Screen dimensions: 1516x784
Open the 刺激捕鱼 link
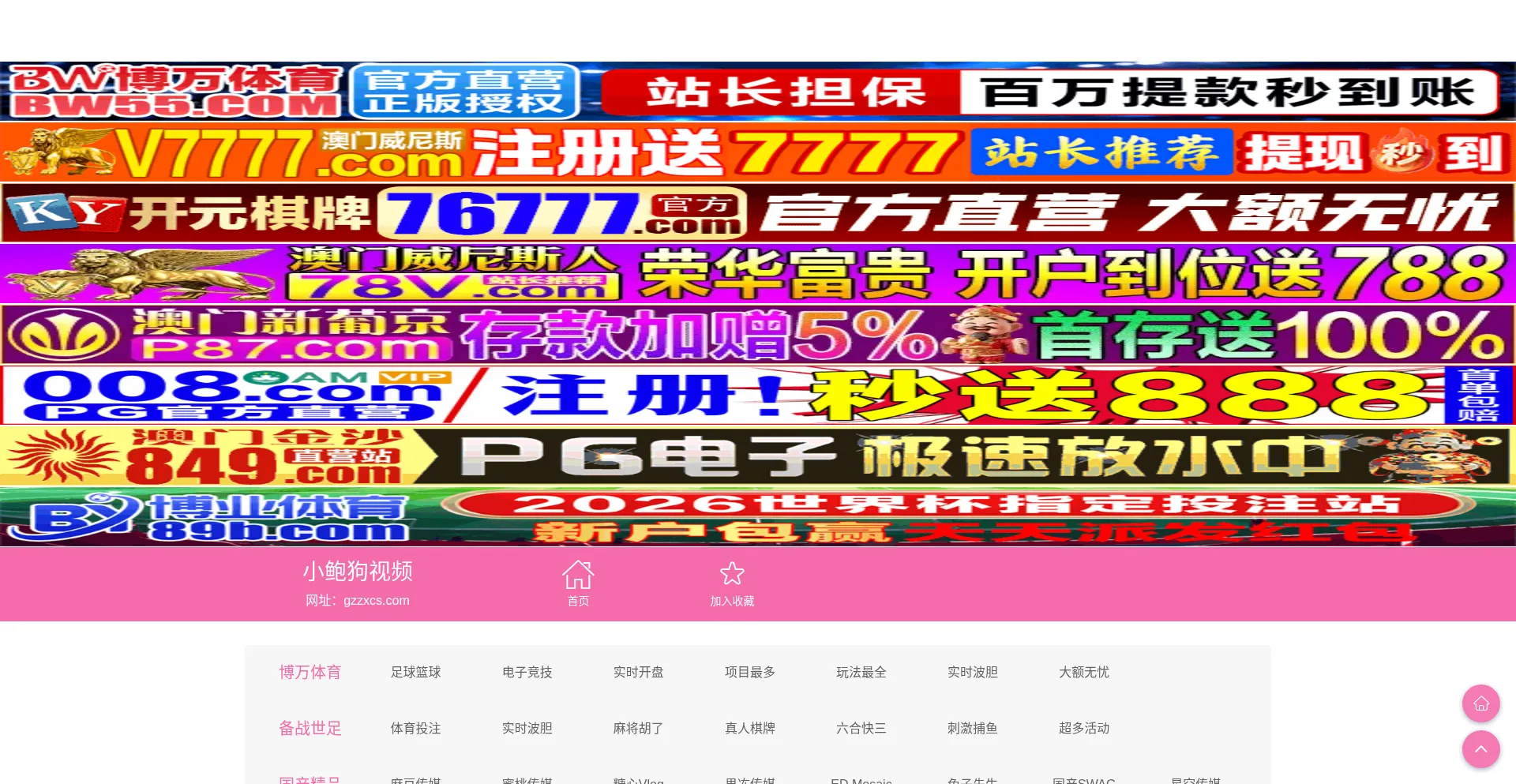coord(973,728)
